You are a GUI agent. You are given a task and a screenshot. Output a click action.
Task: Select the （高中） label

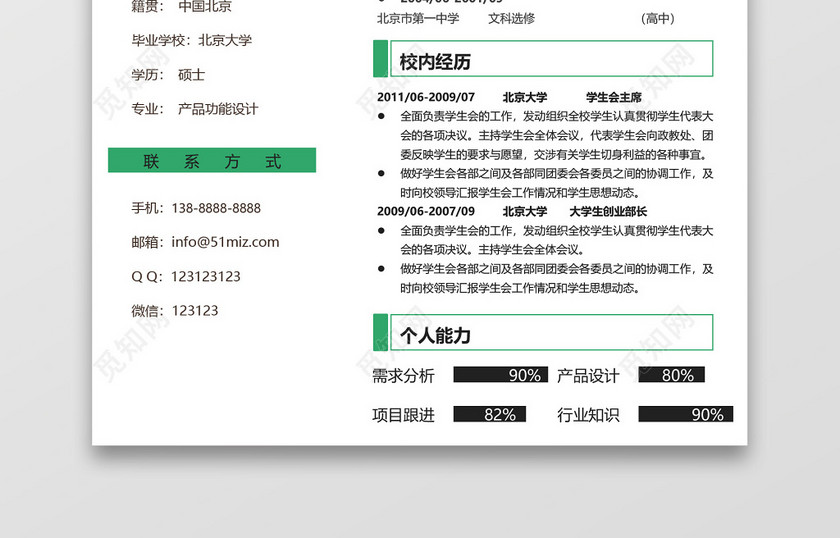point(657,18)
